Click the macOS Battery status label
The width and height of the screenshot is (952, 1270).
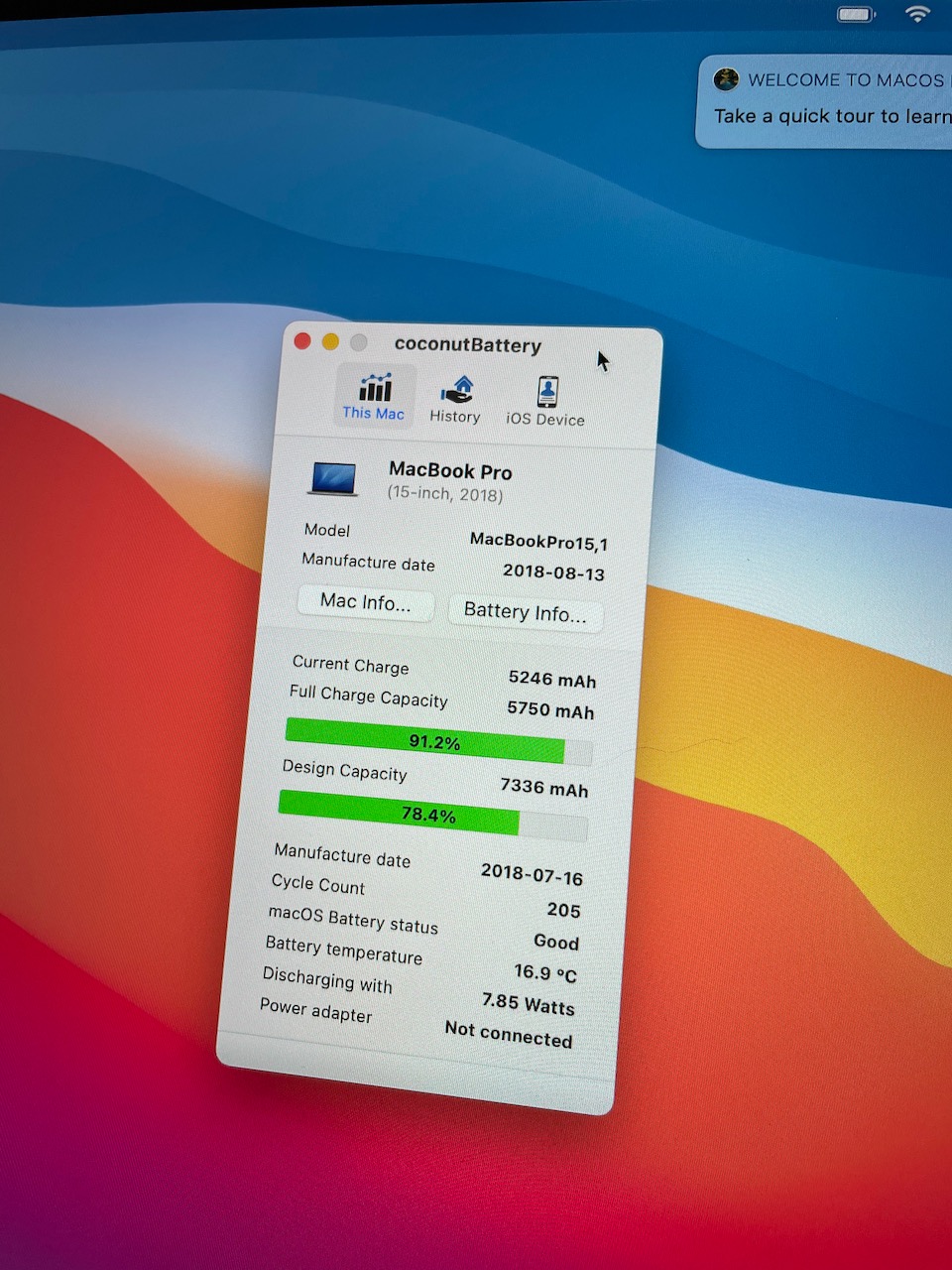[353, 920]
